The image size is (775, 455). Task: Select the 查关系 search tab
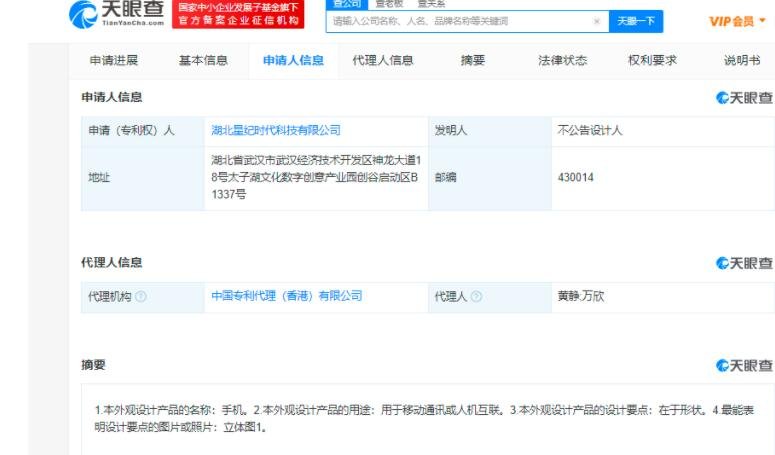[431, 4]
